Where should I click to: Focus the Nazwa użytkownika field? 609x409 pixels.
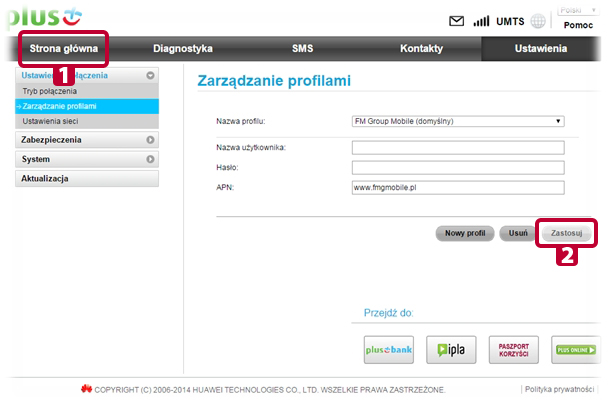(458, 148)
